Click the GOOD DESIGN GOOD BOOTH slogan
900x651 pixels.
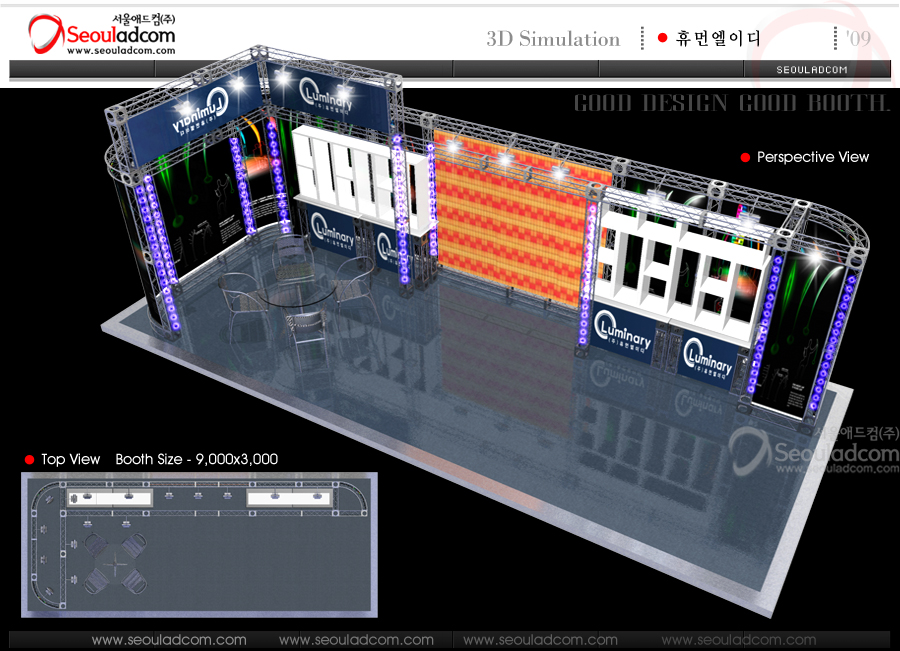(x=731, y=103)
